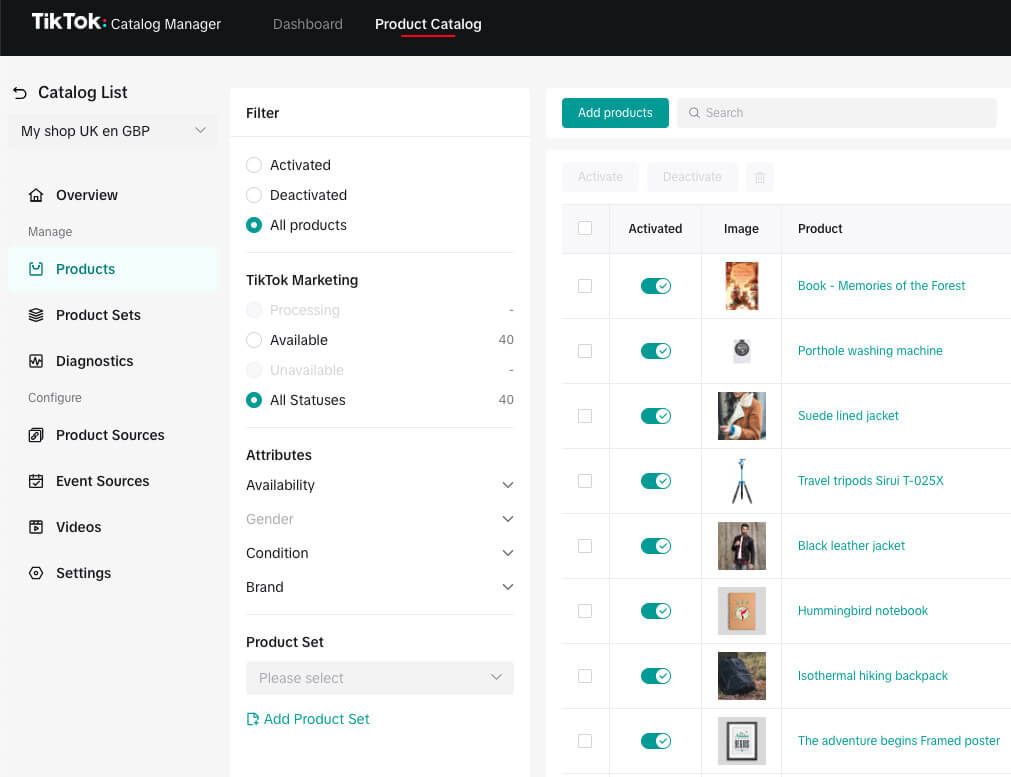Click the trash delete icon above table
1011x777 pixels.
pyautogui.click(x=760, y=177)
